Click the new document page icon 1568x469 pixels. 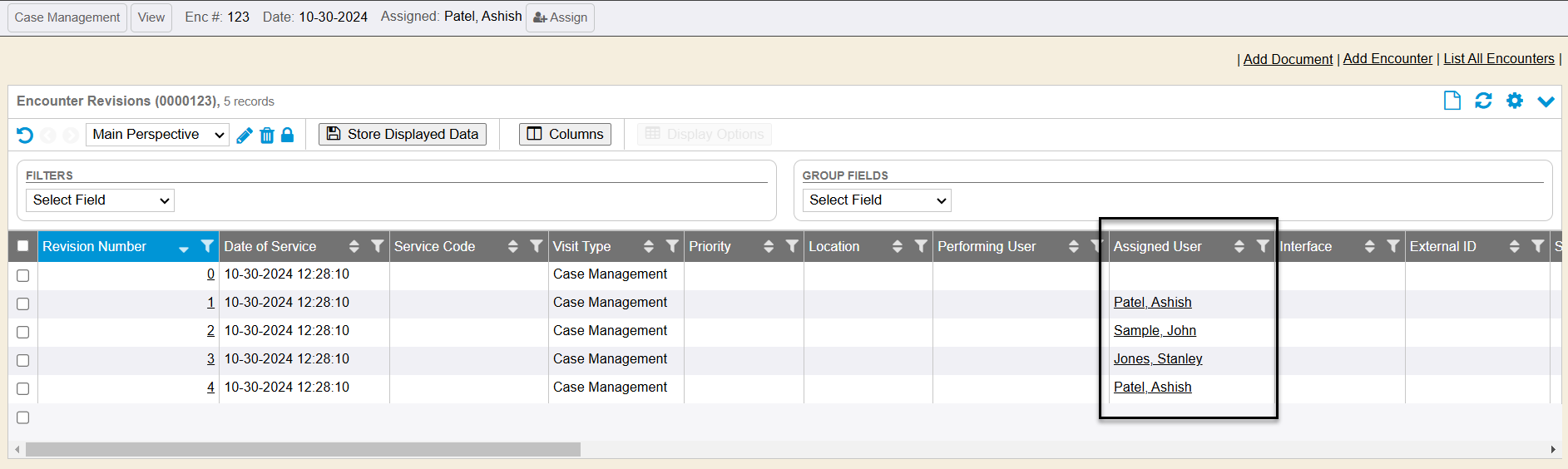pyautogui.click(x=1452, y=101)
